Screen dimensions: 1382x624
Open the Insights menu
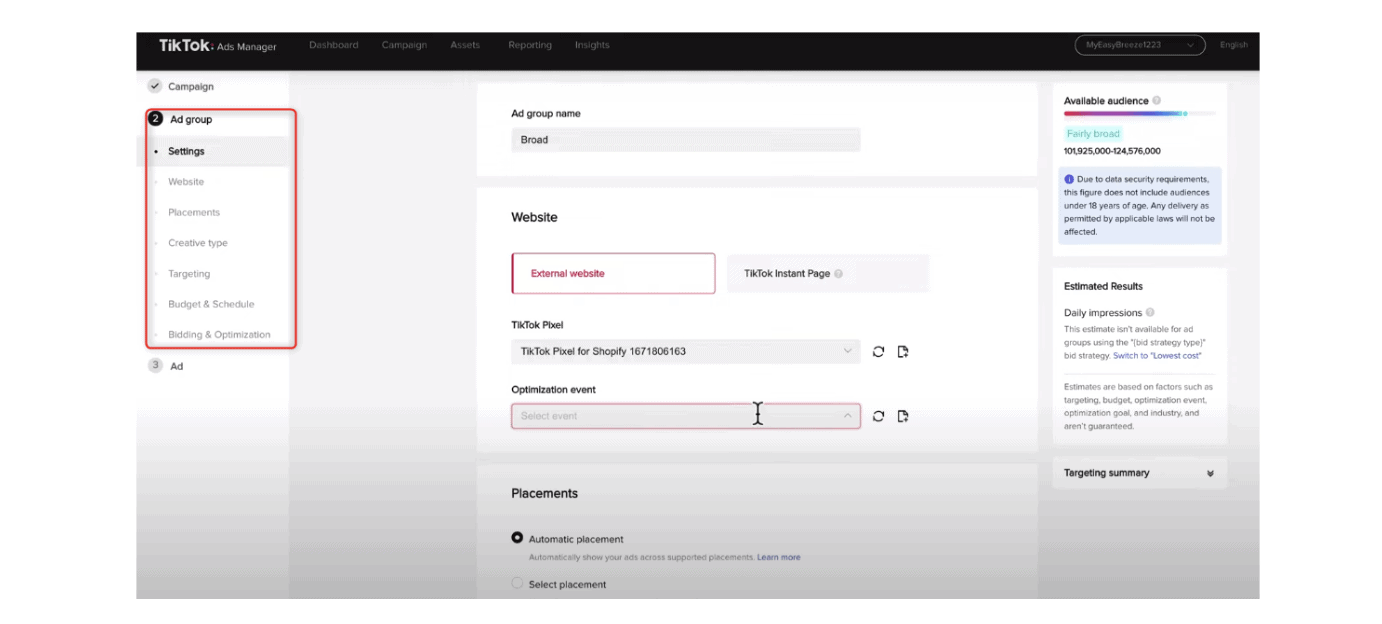[592, 45]
